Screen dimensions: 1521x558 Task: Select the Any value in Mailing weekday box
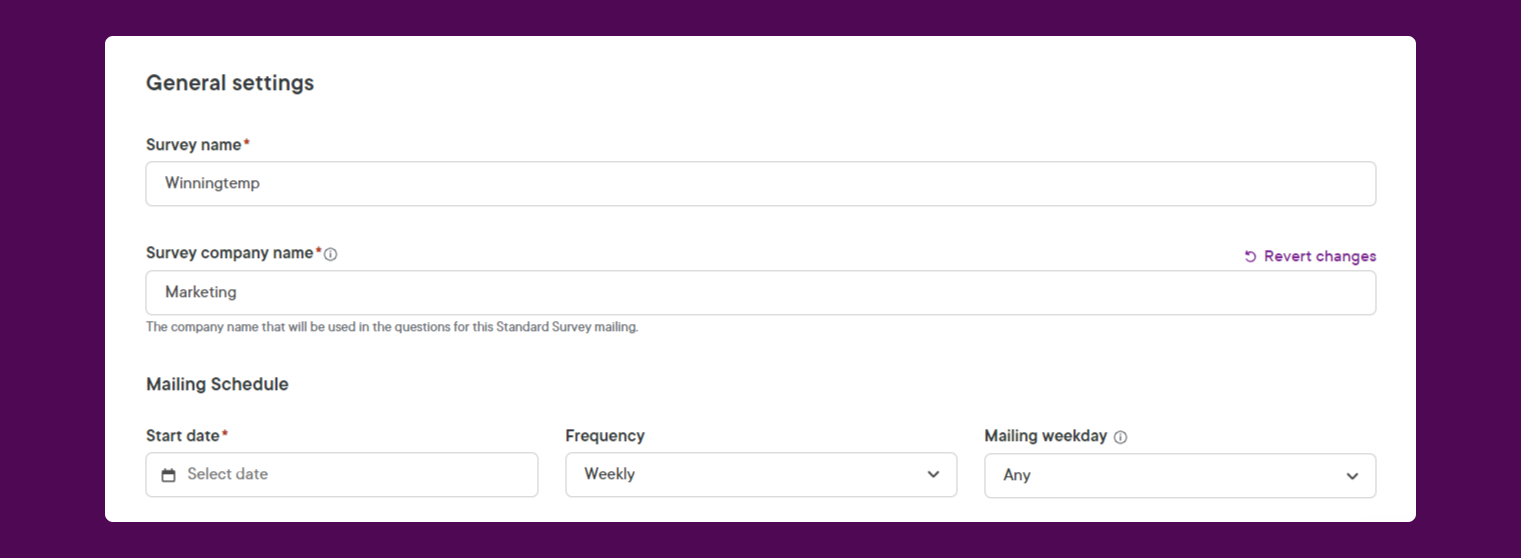tap(1017, 475)
